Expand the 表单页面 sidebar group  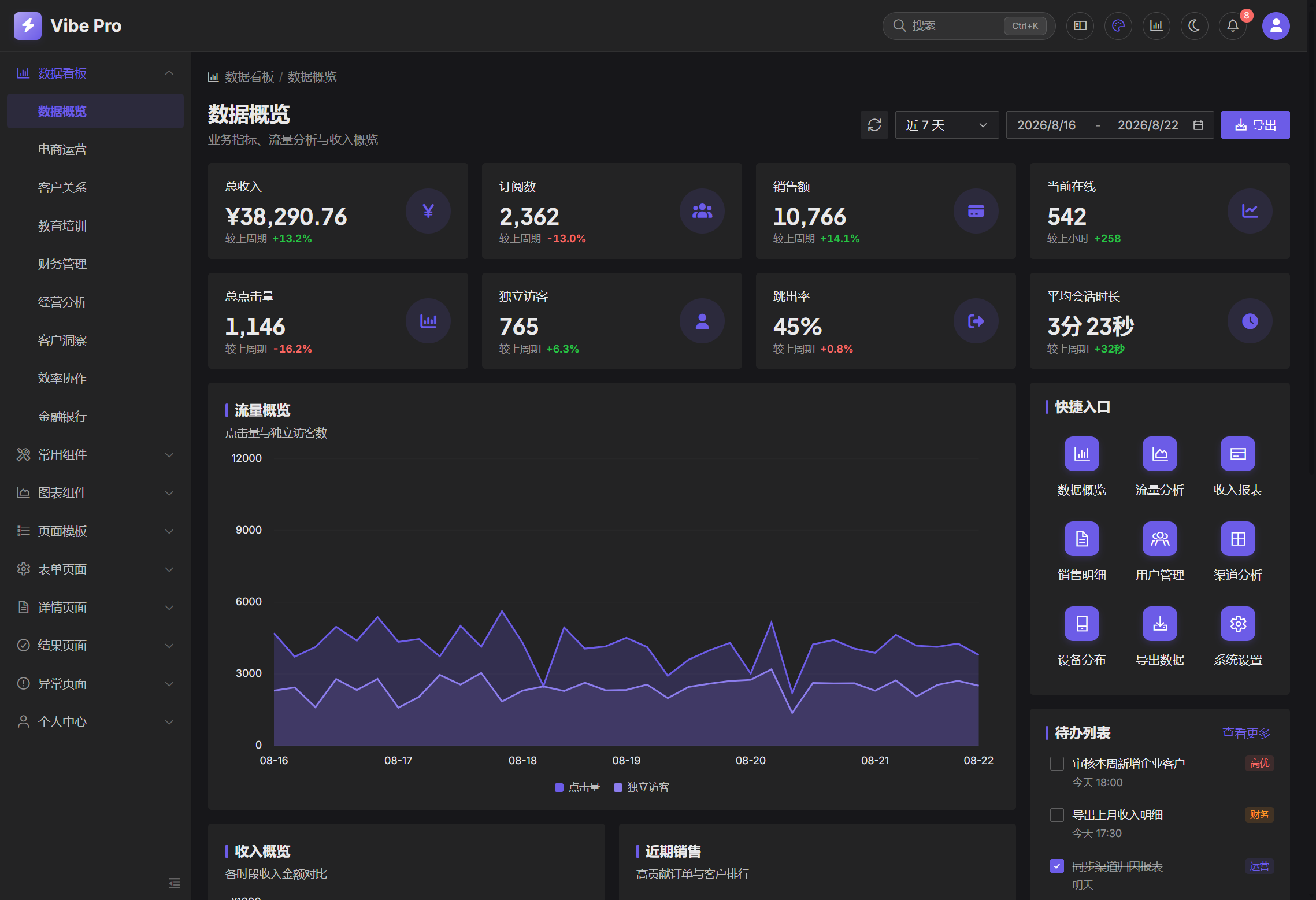pyautogui.click(x=95, y=569)
